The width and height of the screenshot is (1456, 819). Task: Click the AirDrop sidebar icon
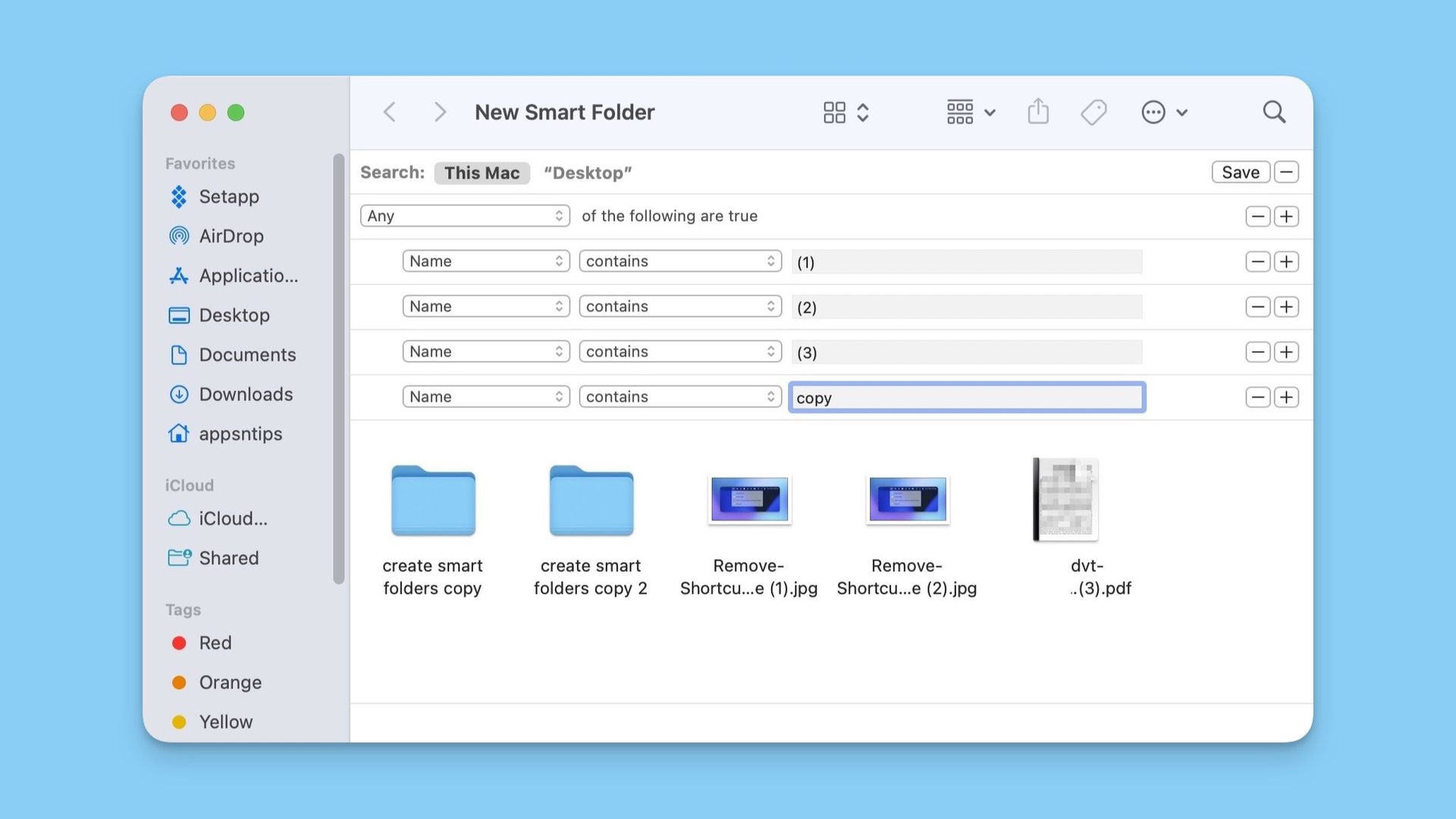click(x=178, y=237)
